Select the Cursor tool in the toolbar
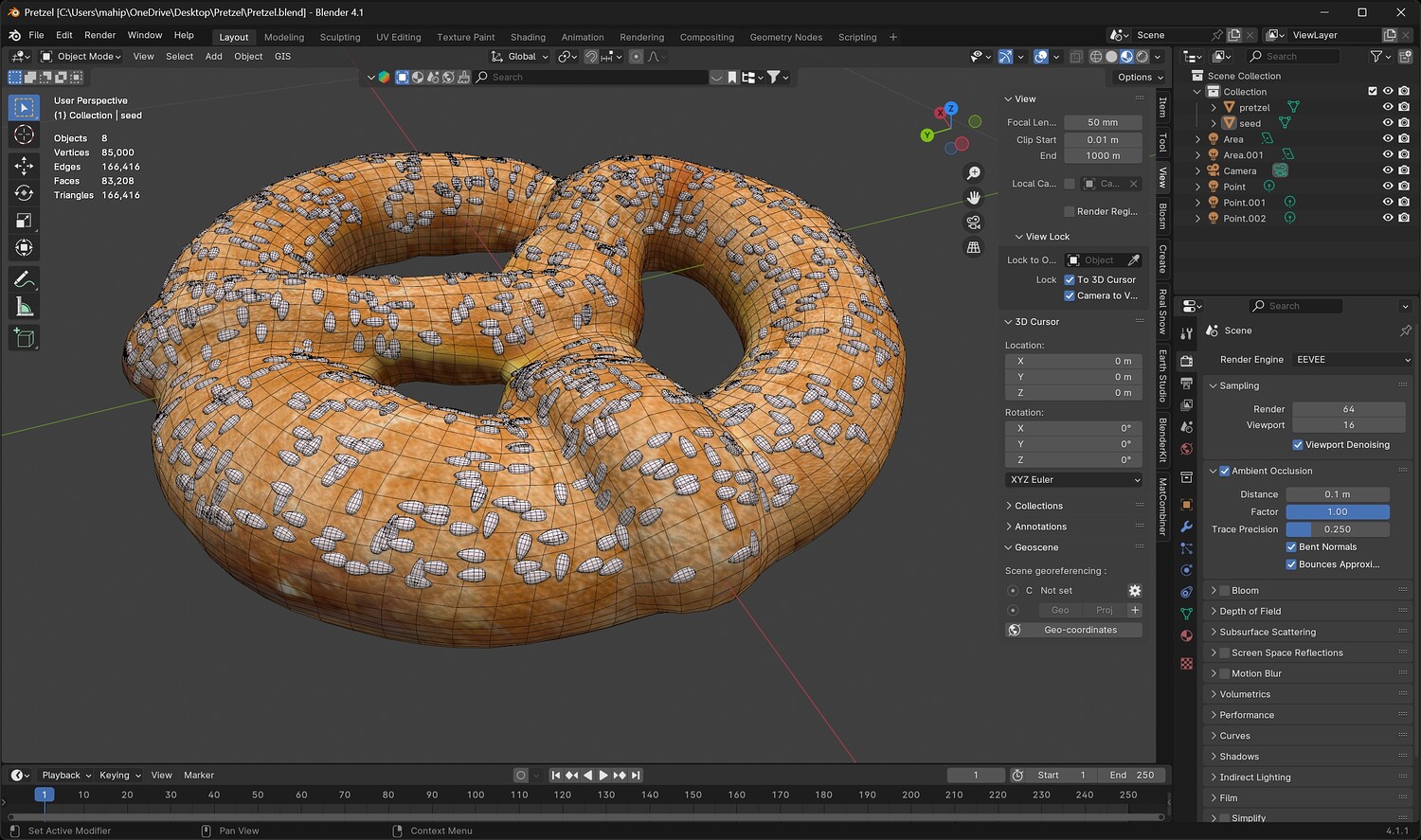The height and width of the screenshot is (840, 1421). click(25, 134)
